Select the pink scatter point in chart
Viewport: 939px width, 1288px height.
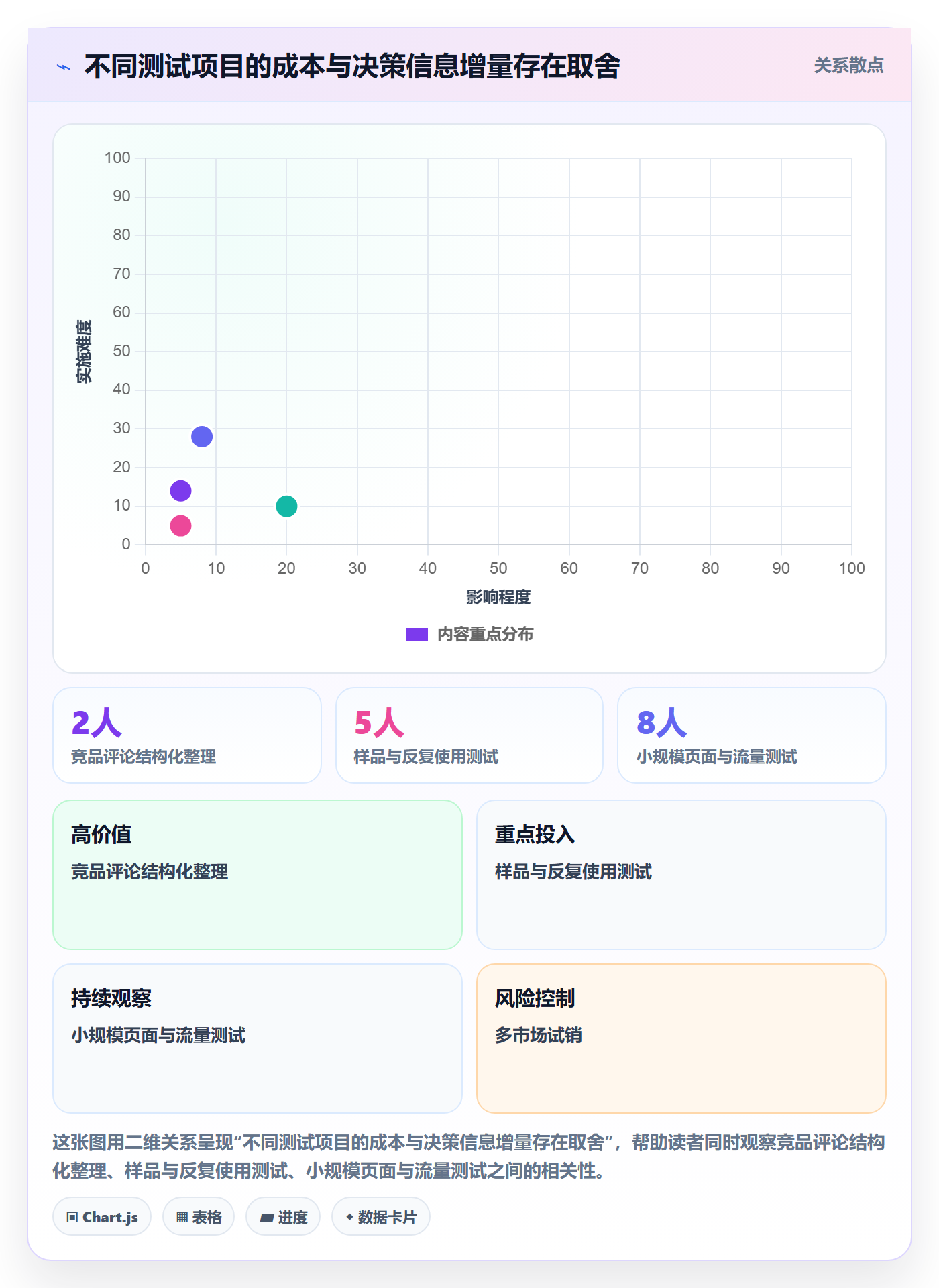click(180, 525)
